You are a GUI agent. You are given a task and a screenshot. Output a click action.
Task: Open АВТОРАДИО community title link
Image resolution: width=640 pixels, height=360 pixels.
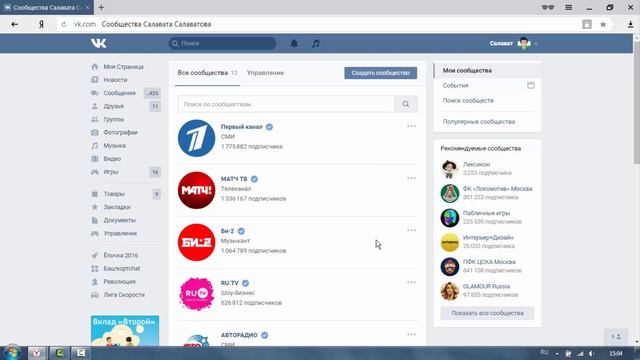tap(239, 335)
